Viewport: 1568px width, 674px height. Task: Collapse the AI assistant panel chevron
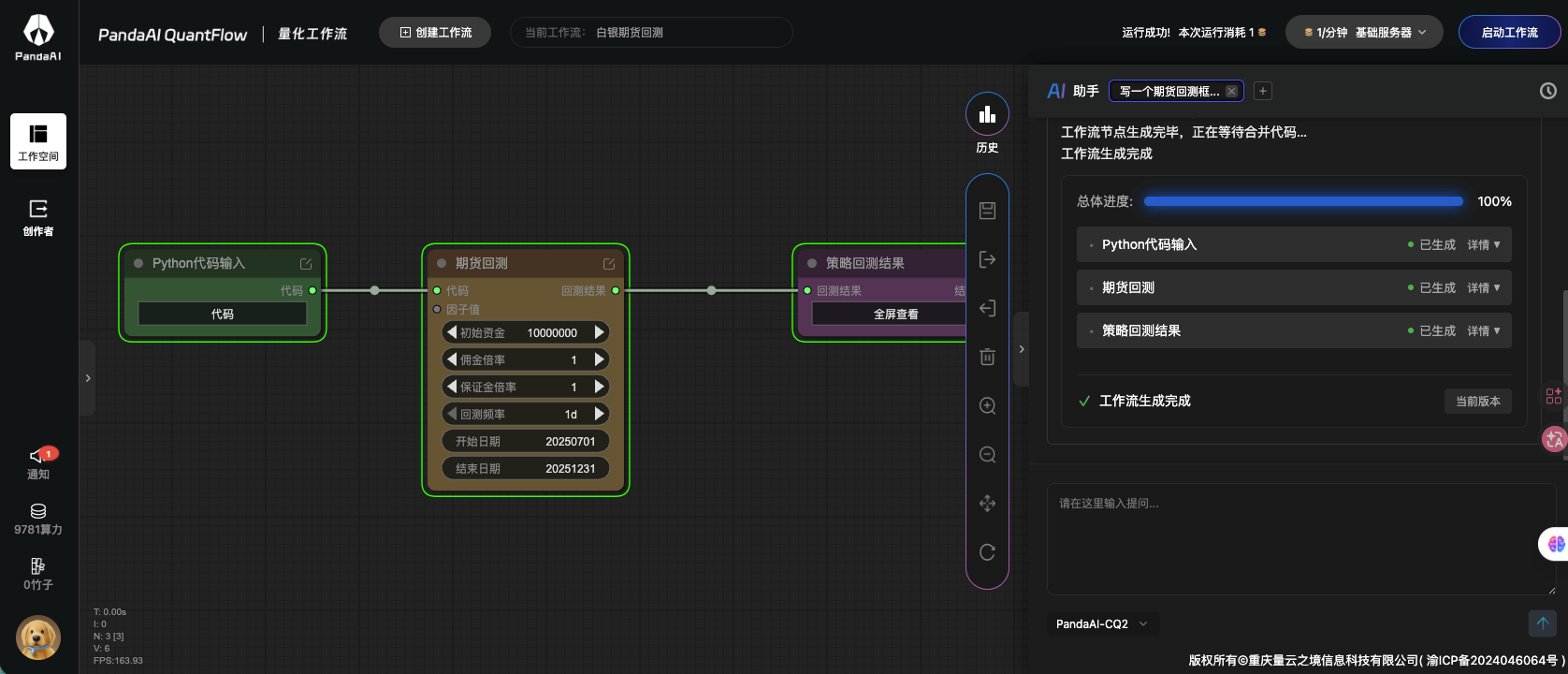tap(1022, 349)
